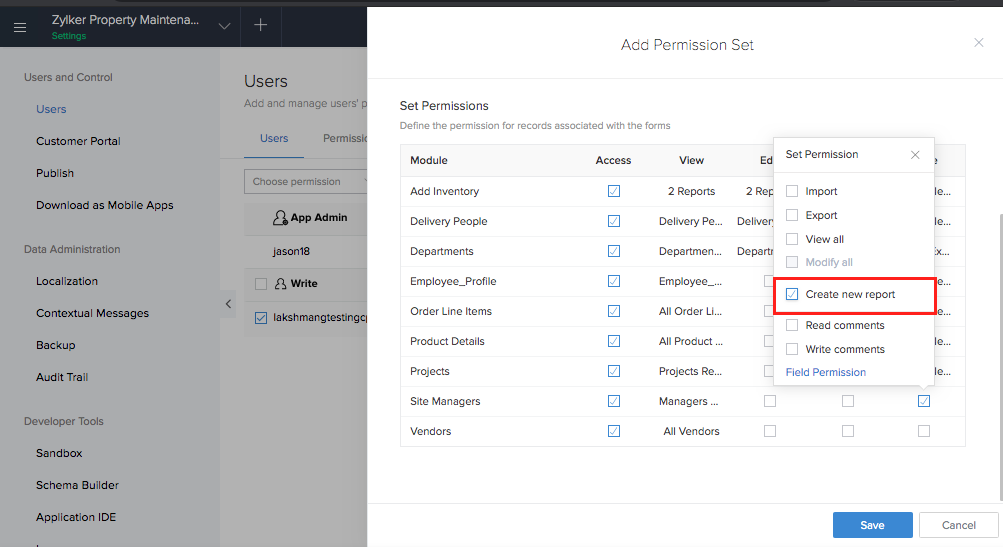
Task: Enable the Read comments checkbox
Action: coord(792,325)
